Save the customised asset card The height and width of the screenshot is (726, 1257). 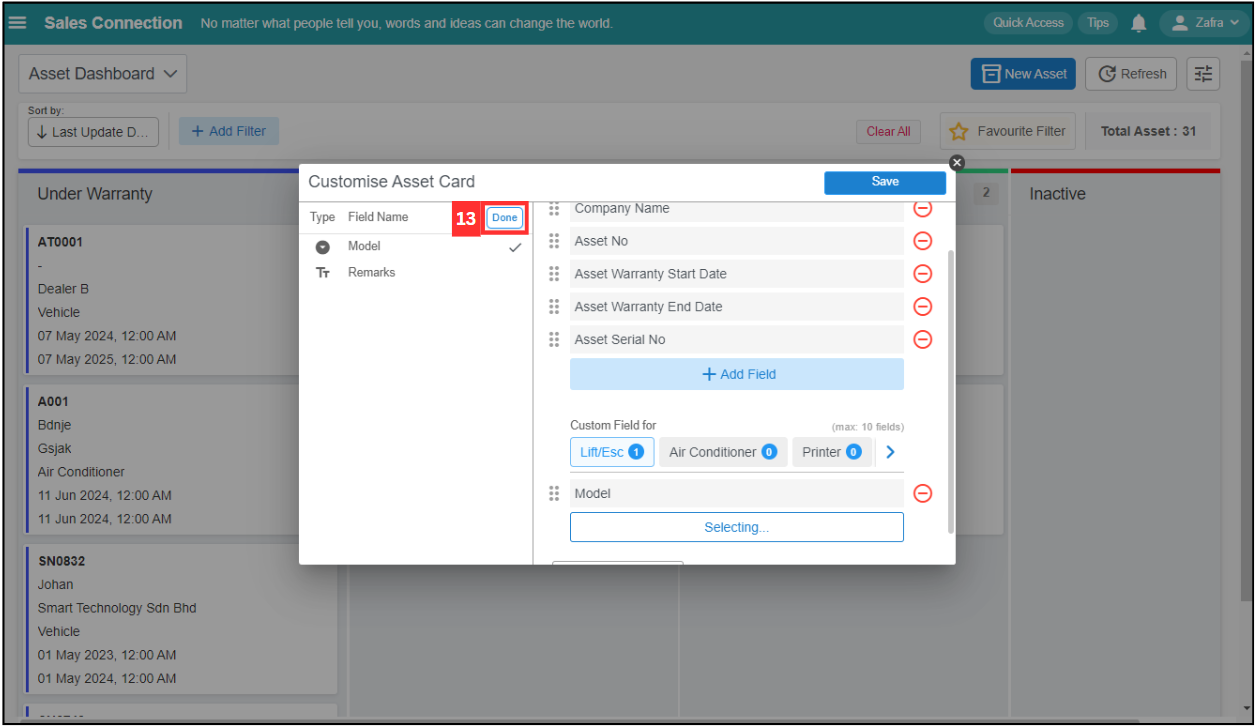[885, 182]
